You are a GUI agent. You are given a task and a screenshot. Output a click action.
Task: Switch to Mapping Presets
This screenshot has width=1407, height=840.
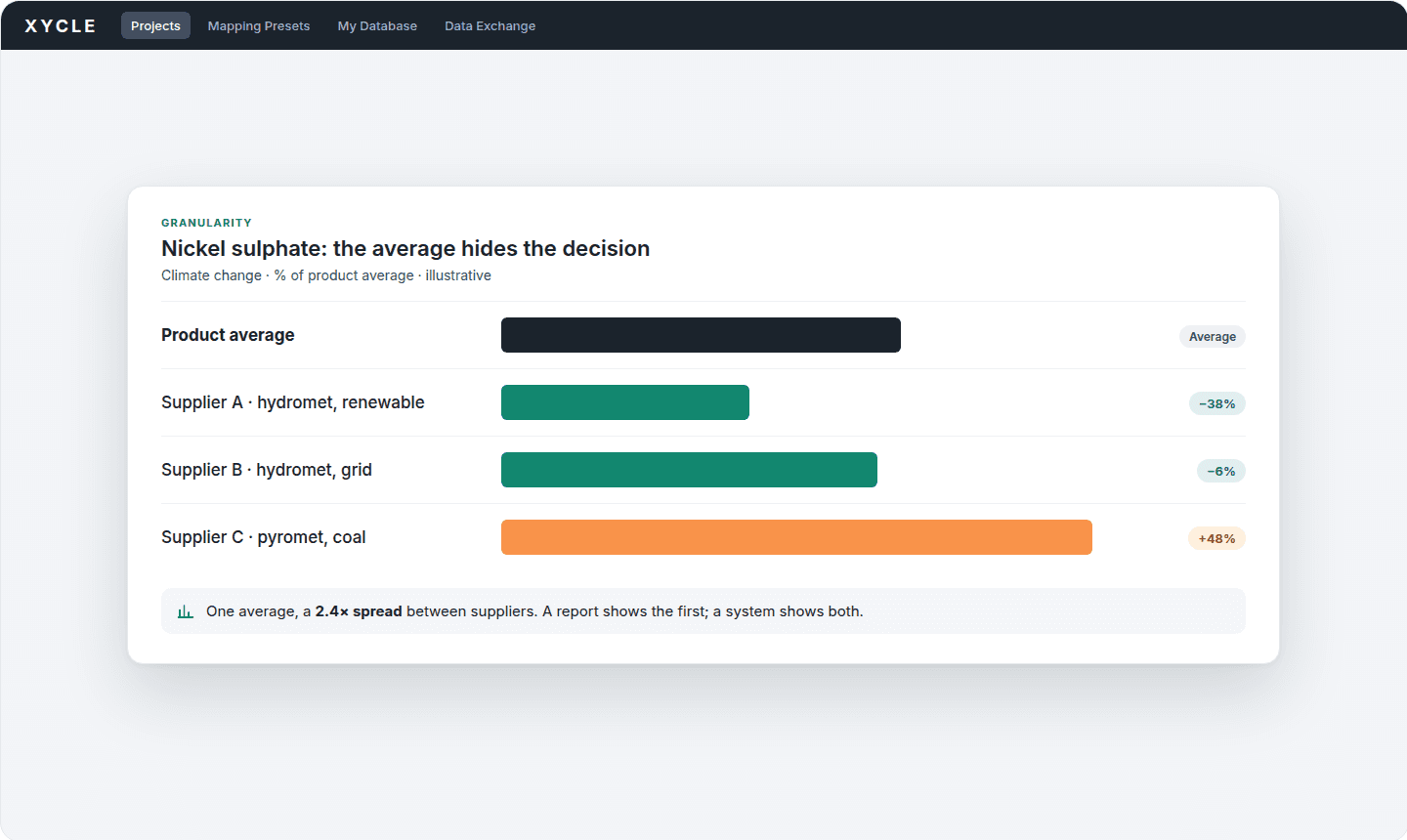coord(259,26)
